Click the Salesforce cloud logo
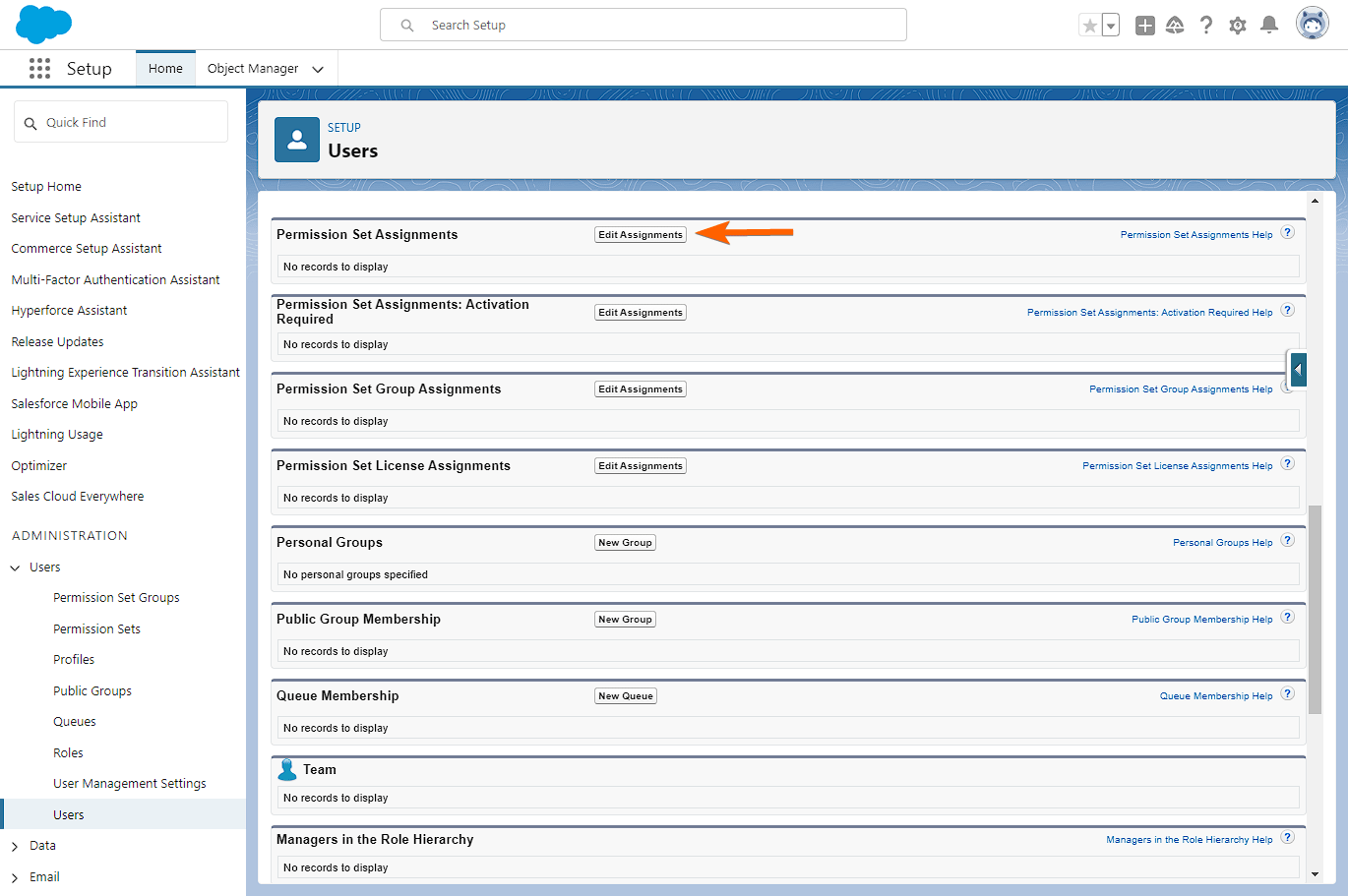The width and height of the screenshot is (1348, 896). coord(43,25)
